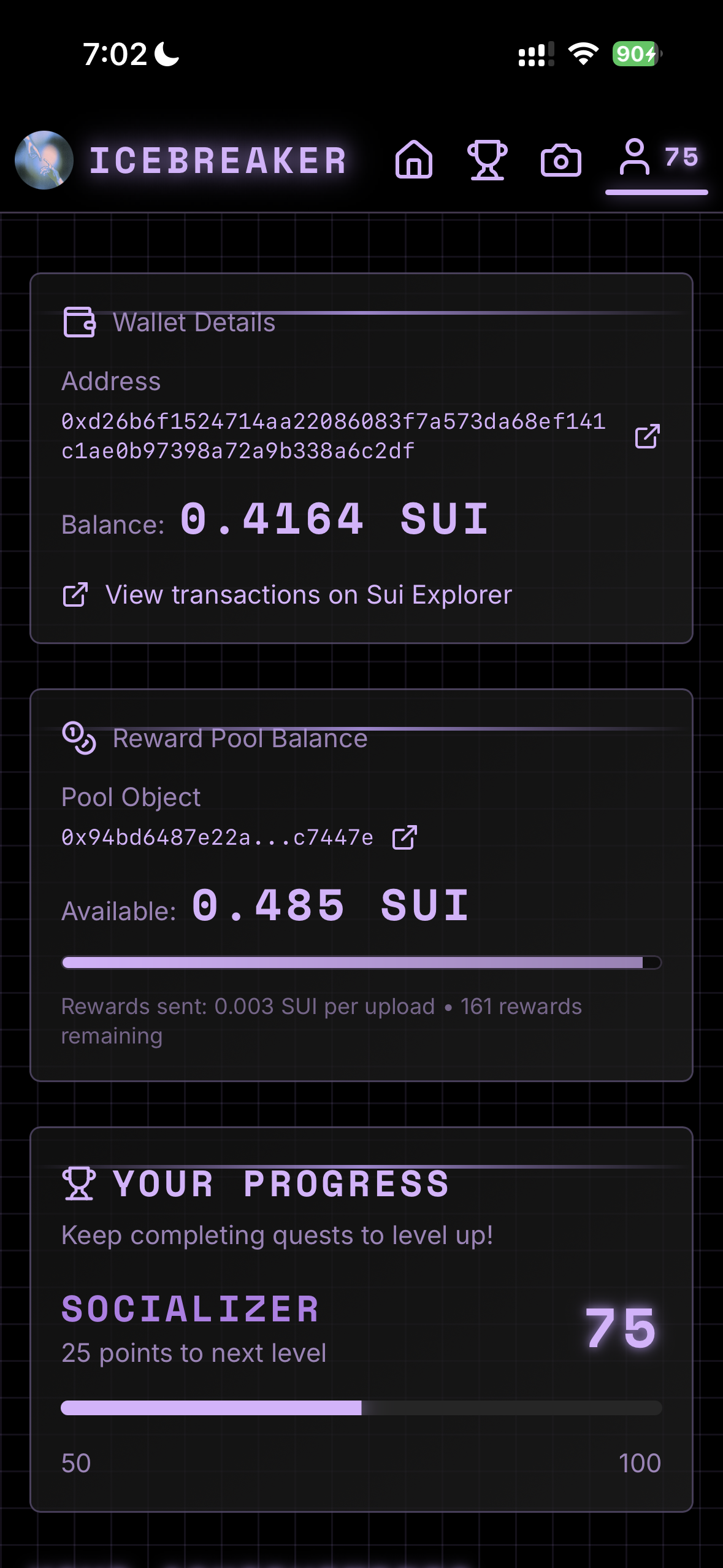
Task: Click View transactions on Sui Explorer
Action: click(308, 594)
